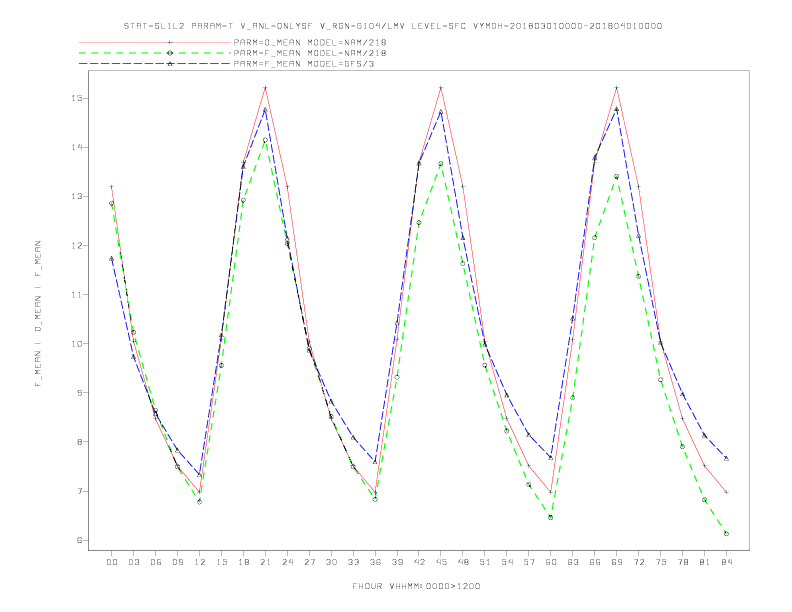Click the triangle marker in blue legend line
792x612 pixels.
tap(170, 64)
